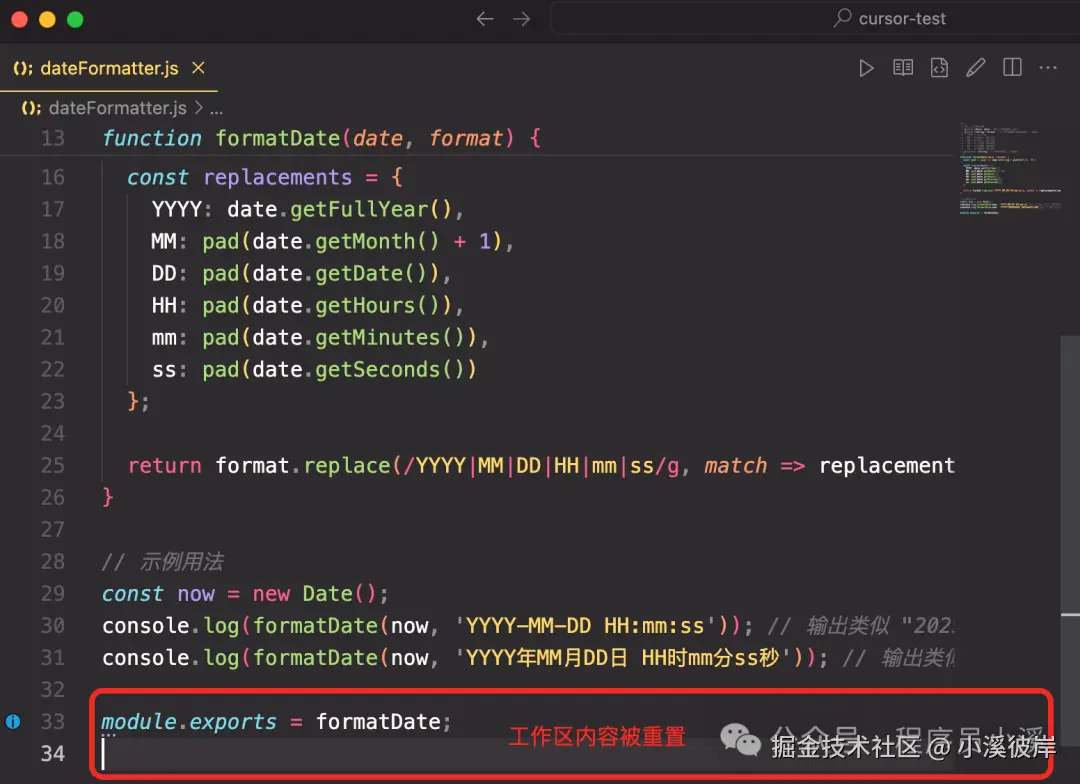Image resolution: width=1080 pixels, height=784 pixels.
Task: Click the open-book icon in editor toolbar
Action: coord(903,68)
